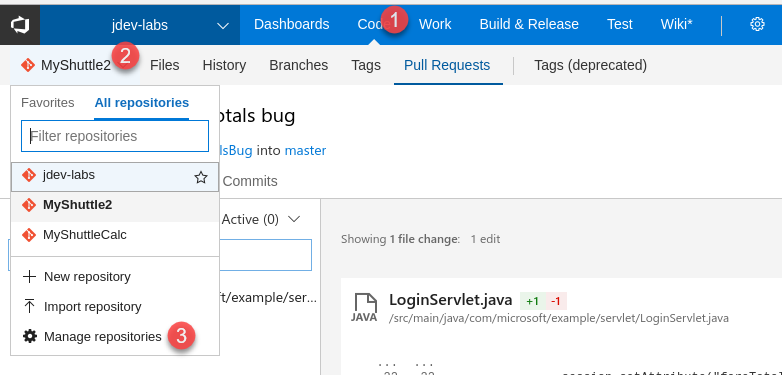782x375 pixels.
Task: Follow the master branch link
Action: [305, 150]
